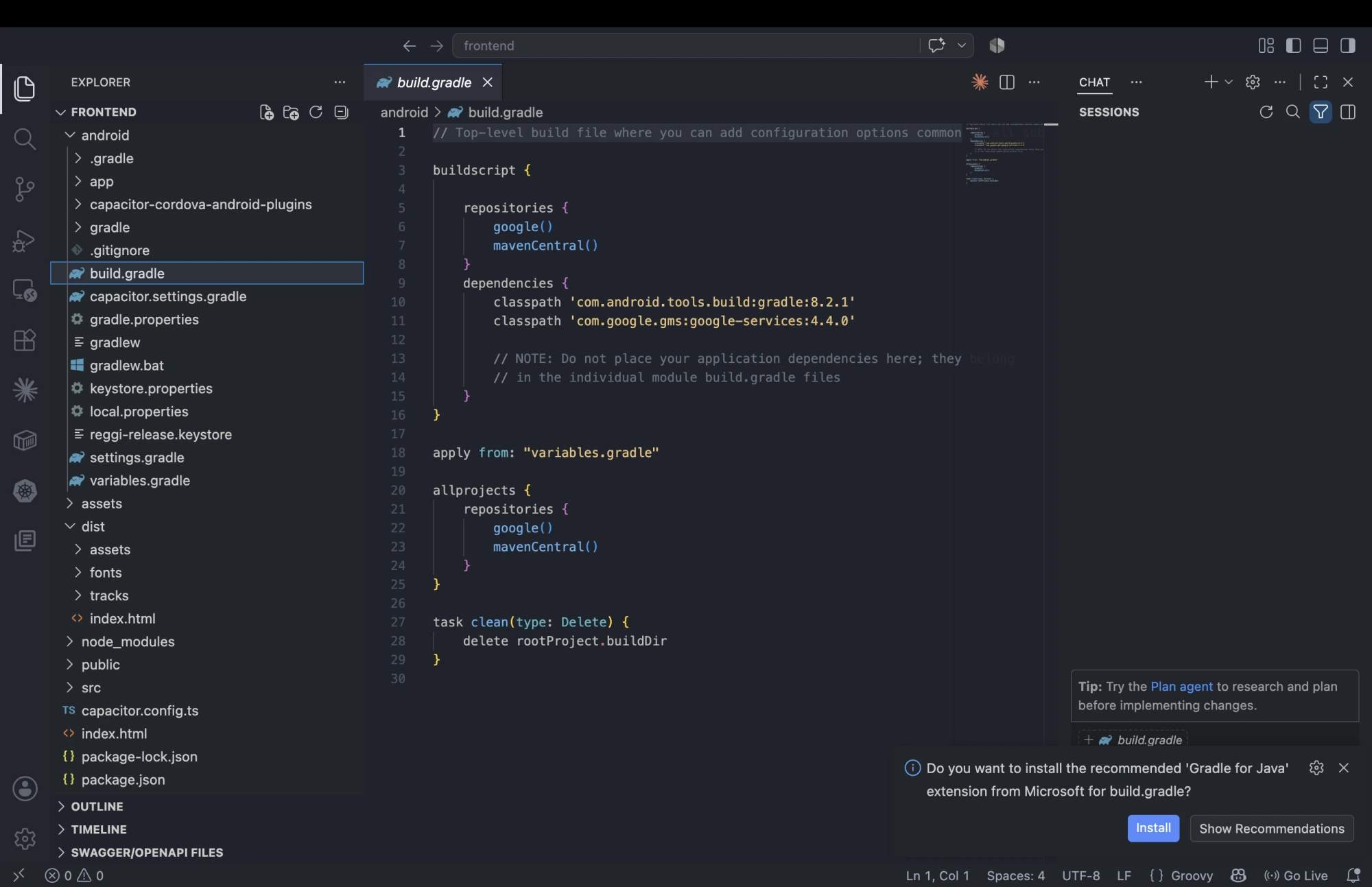This screenshot has width=1372, height=887.
Task: Select the build.gradle editor tab
Action: (433, 82)
